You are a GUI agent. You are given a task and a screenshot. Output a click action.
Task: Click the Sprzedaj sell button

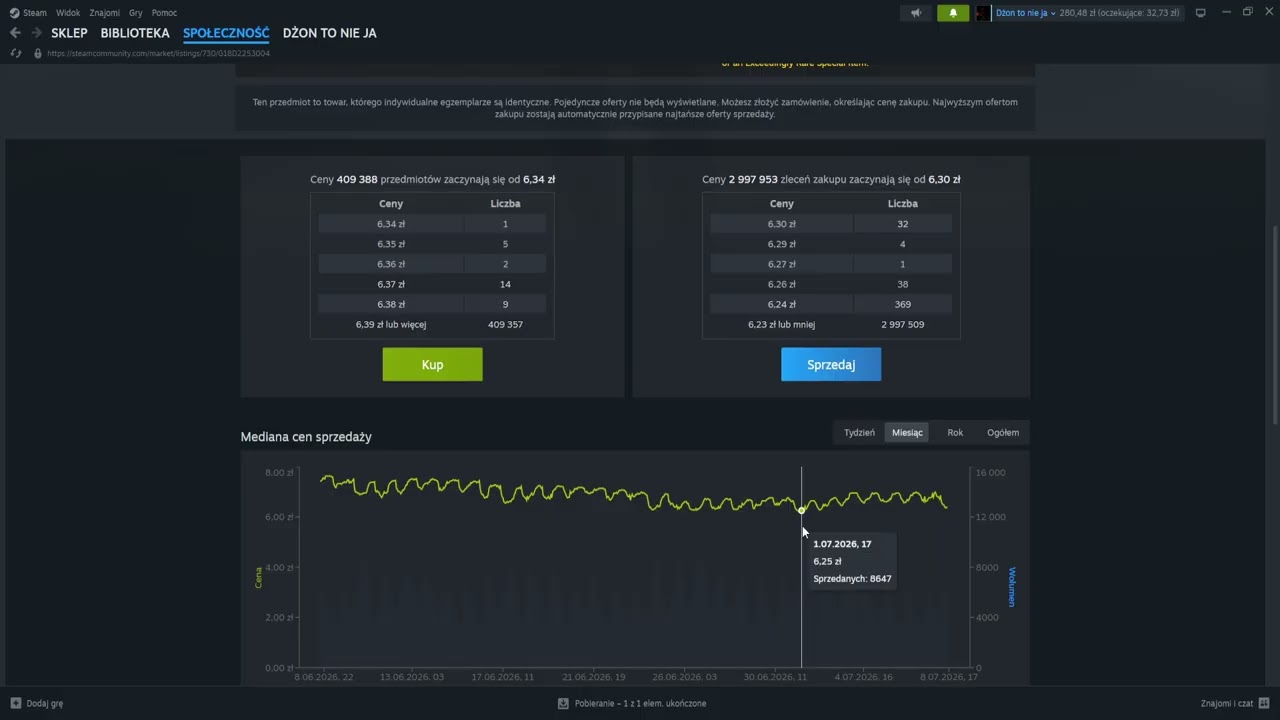(x=831, y=364)
